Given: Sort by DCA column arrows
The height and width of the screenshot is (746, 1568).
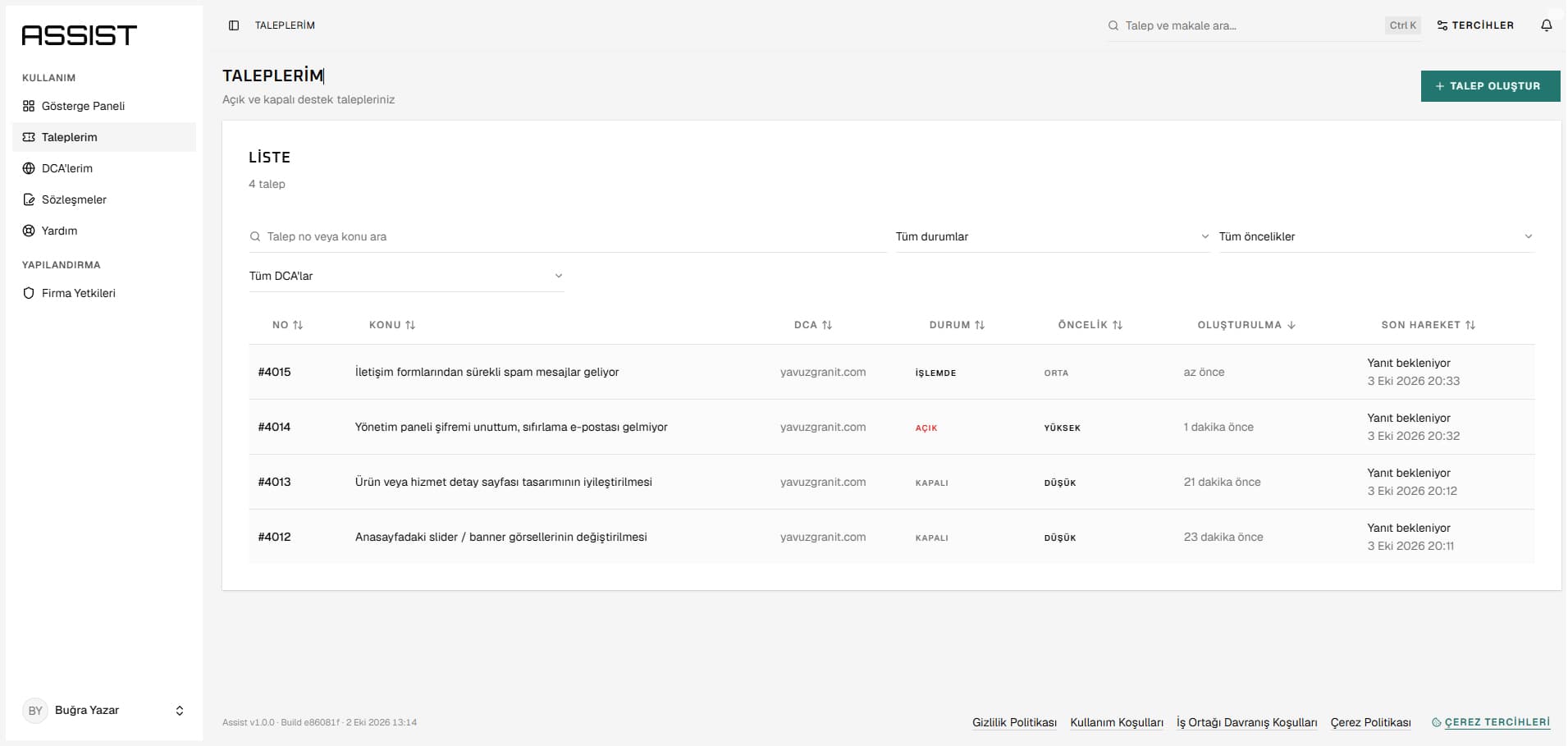Looking at the screenshot, I should [x=827, y=325].
